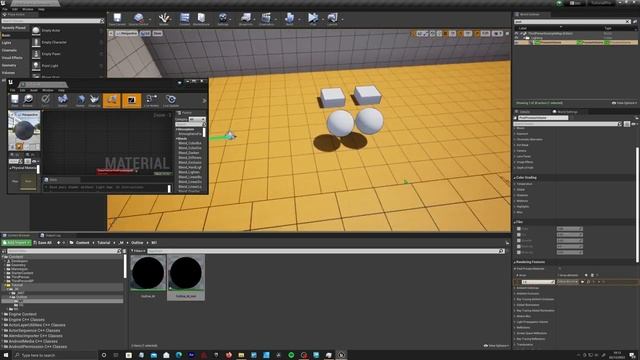This screenshot has width=640, height=360.
Task: Click Tutorial in the Content Browser breadcrumb
Action: point(104,243)
